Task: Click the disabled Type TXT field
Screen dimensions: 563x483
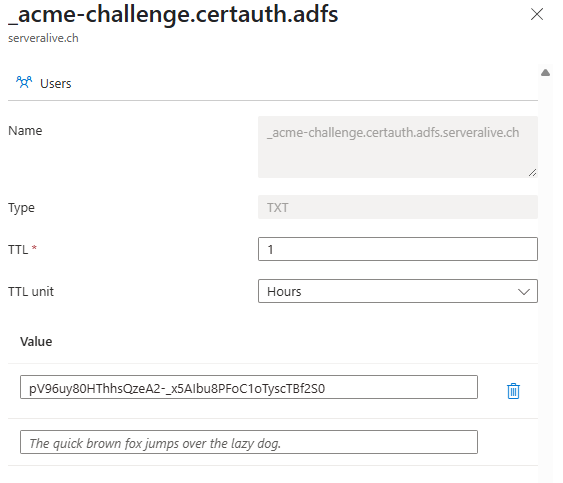Action: (x=397, y=207)
